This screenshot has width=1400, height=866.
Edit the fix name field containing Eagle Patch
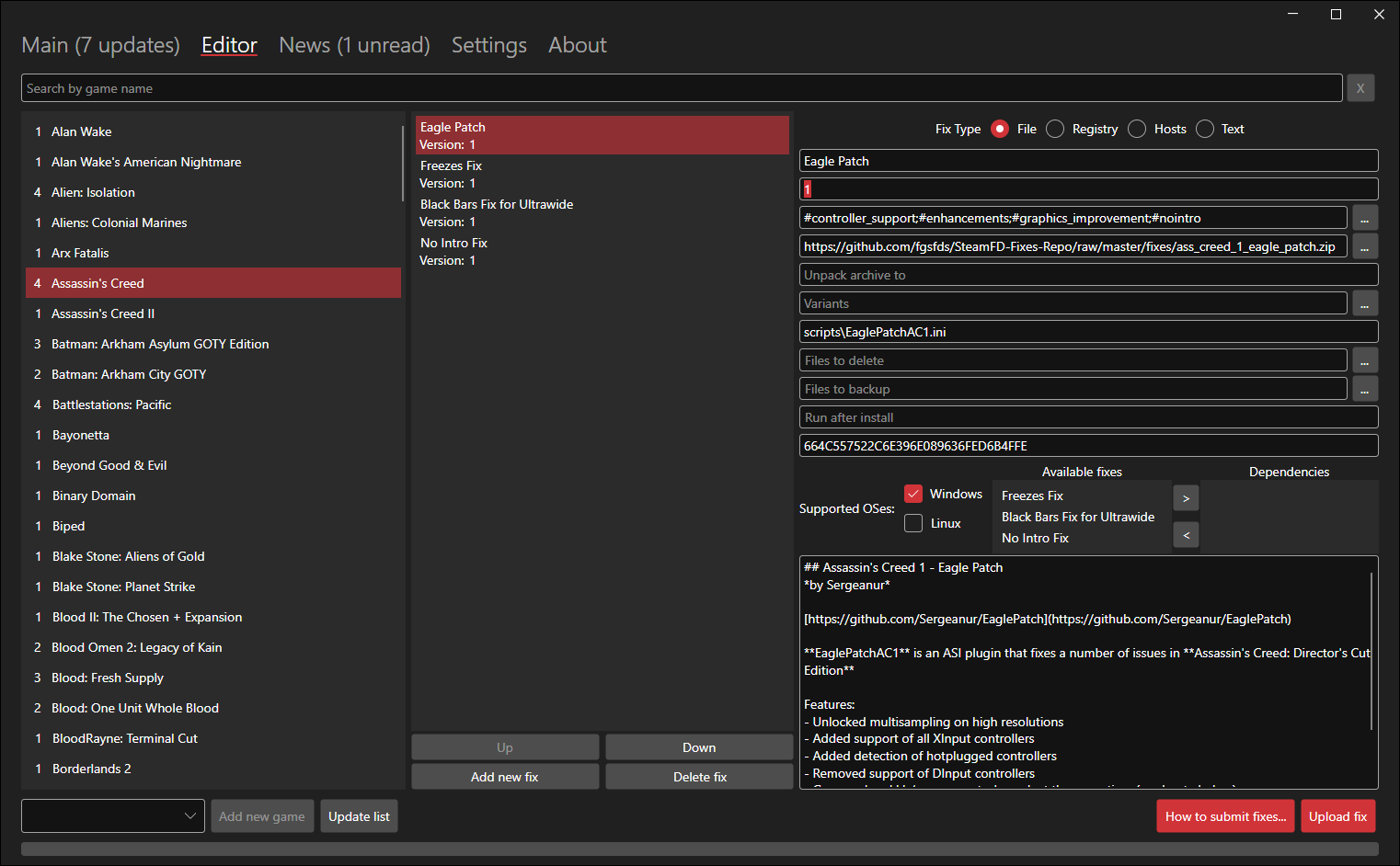click(x=1089, y=161)
